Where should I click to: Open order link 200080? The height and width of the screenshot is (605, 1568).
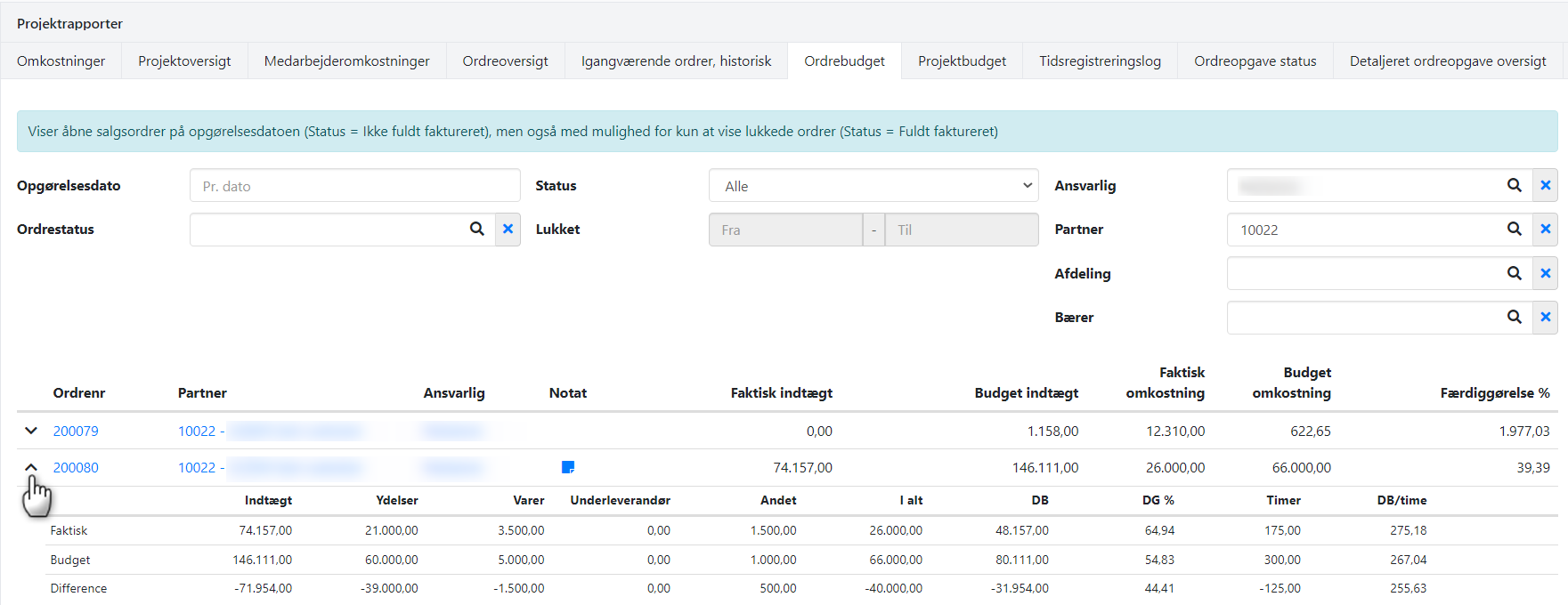click(x=76, y=467)
